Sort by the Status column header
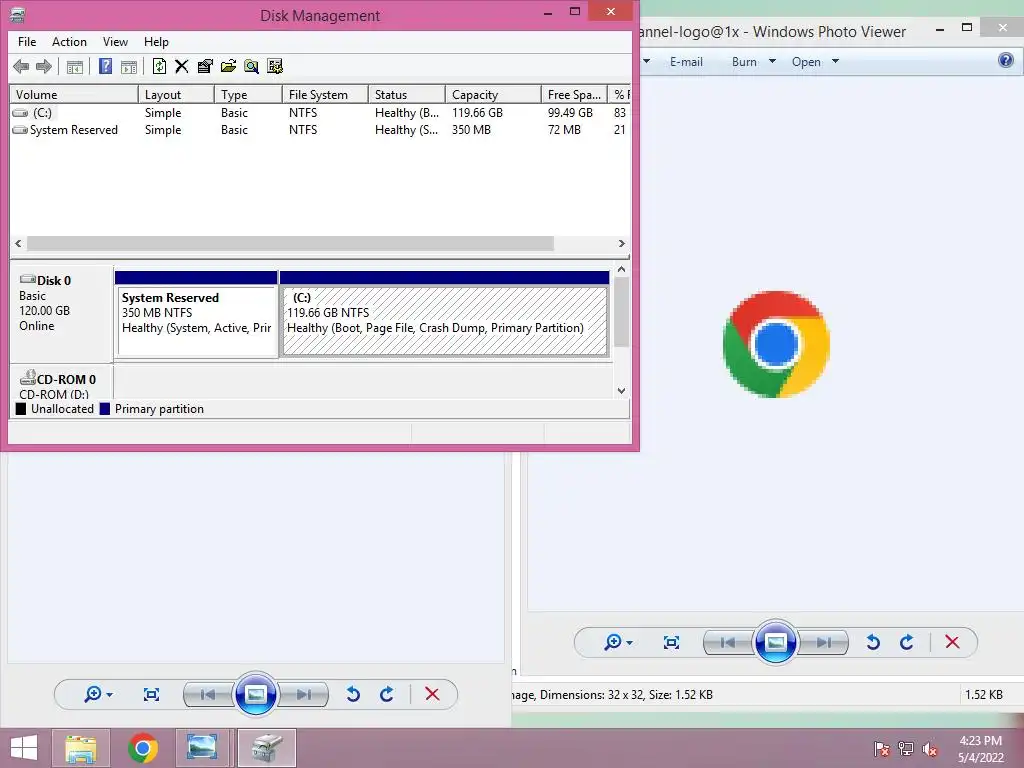The width and height of the screenshot is (1024, 768). pyautogui.click(x=407, y=95)
